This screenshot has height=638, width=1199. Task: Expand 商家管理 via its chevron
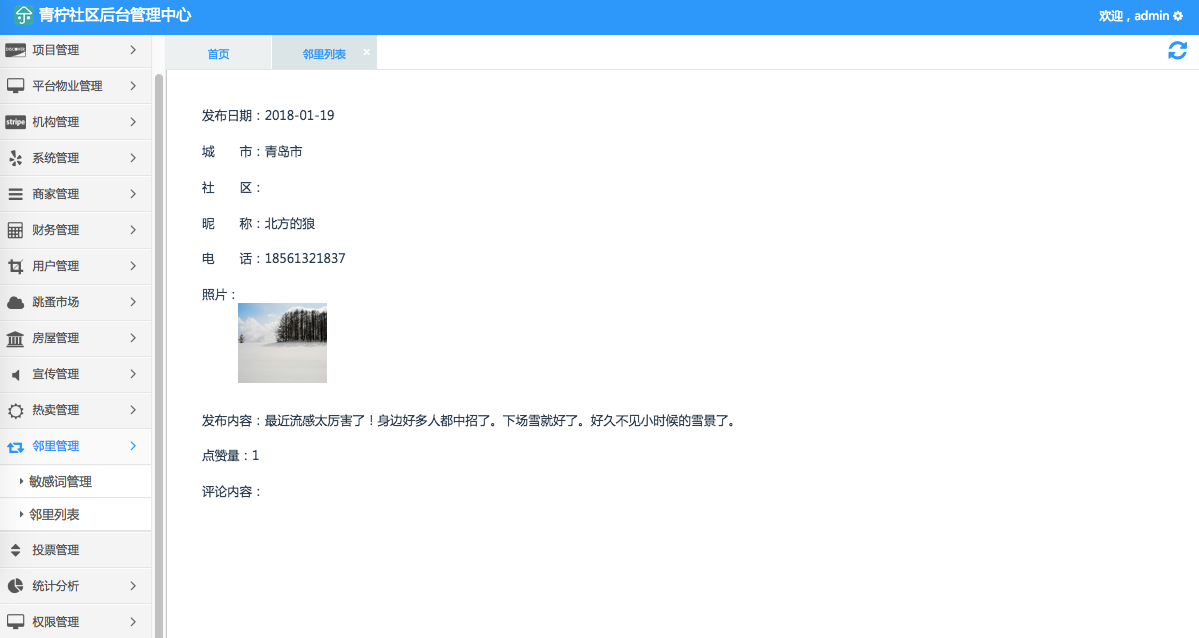(x=133, y=194)
